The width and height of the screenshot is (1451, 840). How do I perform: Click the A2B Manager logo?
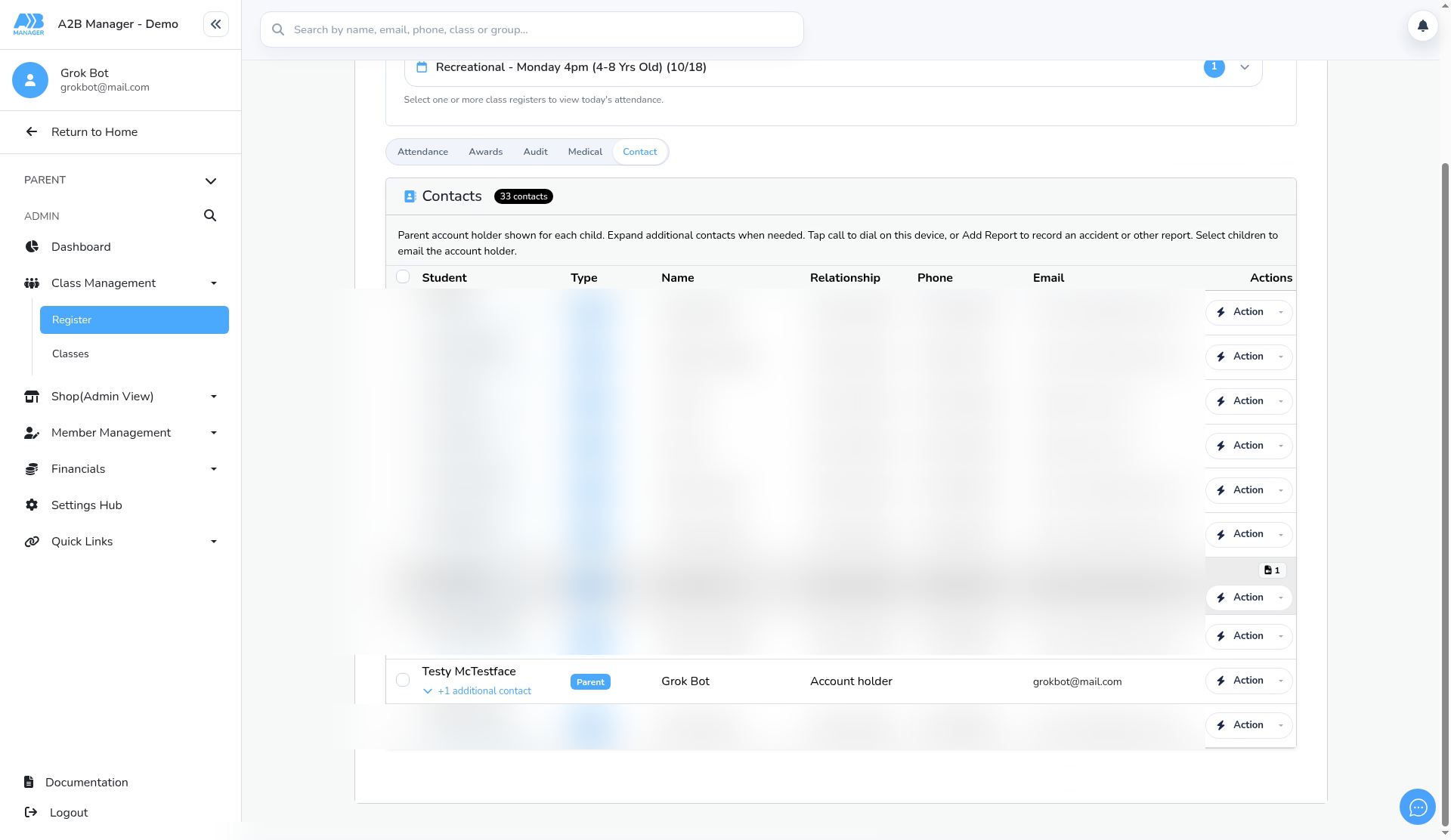(x=29, y=24)
